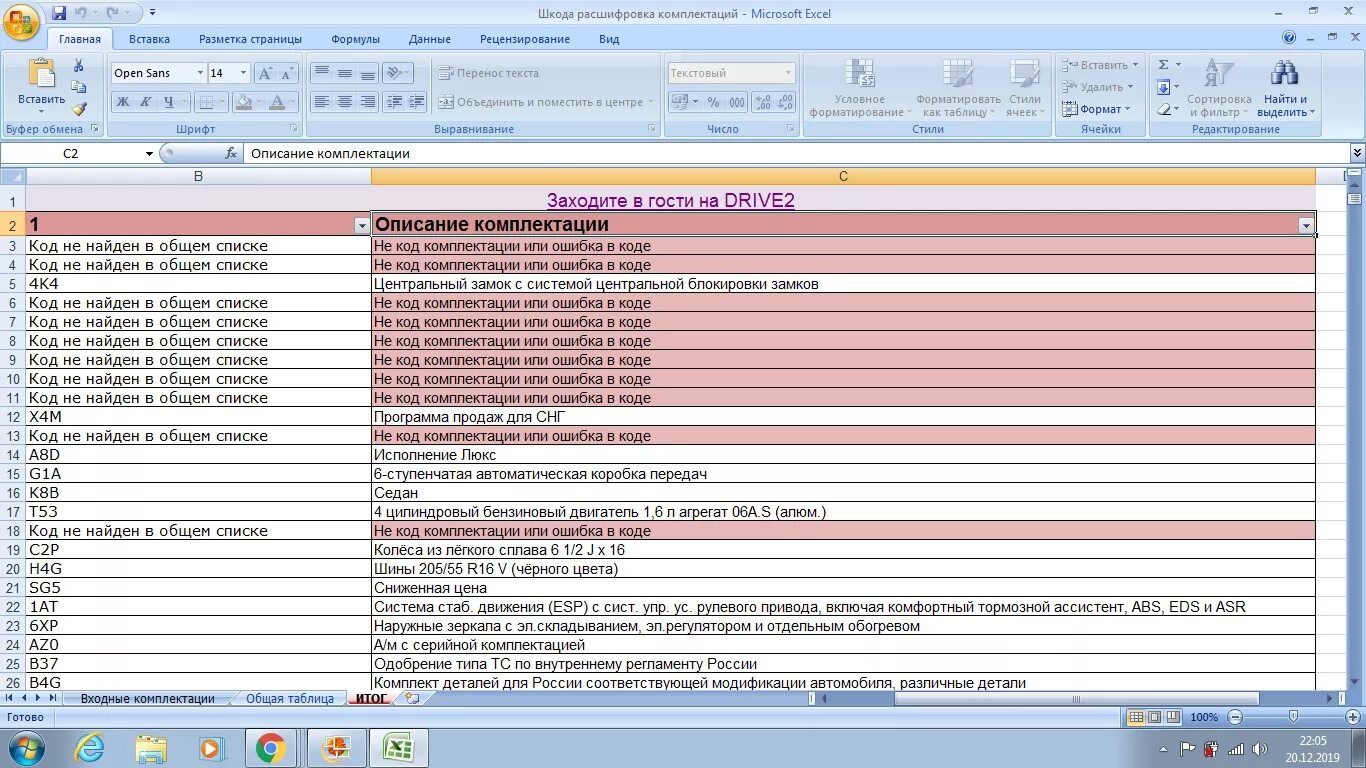The height and width of the screenshot is (768, 1366).
Task: Open Условное форматирование menu
Action: pyautogui.click(x=860, y=88)
